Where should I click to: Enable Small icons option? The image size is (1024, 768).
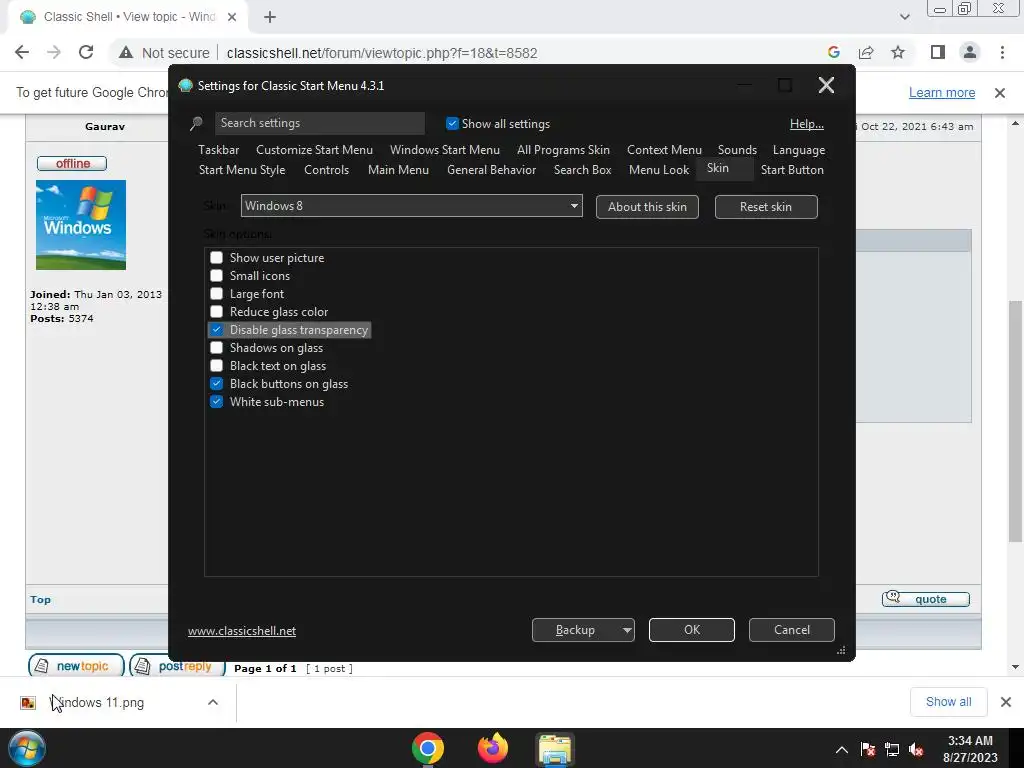tap(216, 276)
